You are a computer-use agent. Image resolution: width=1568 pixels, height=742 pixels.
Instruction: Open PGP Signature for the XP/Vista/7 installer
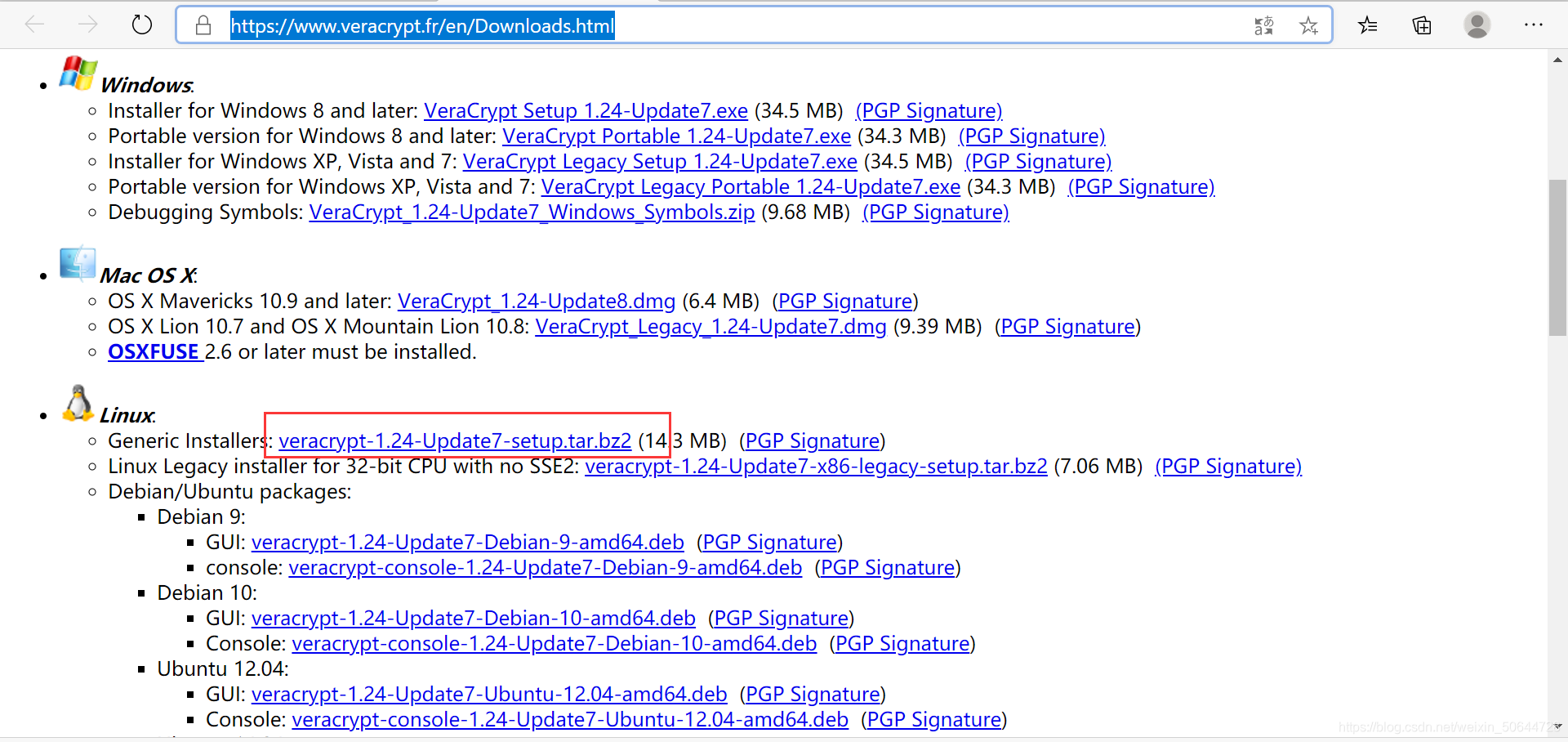tap(1038, 162)
